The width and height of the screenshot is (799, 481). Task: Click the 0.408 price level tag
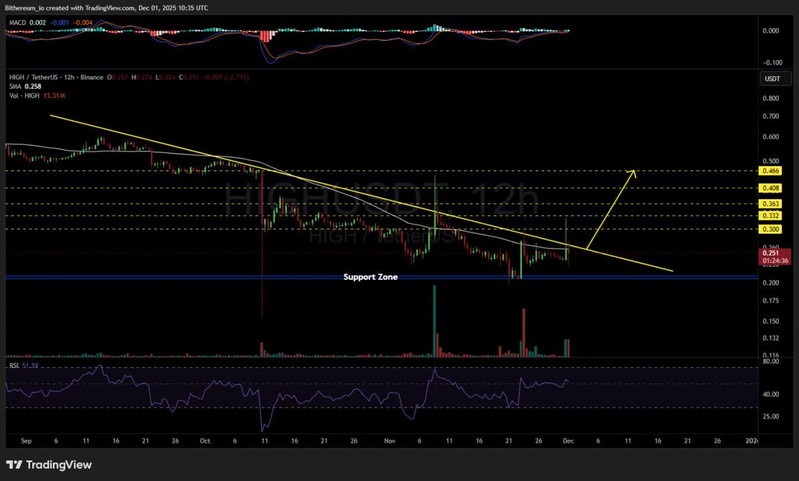tap(770, 187)
